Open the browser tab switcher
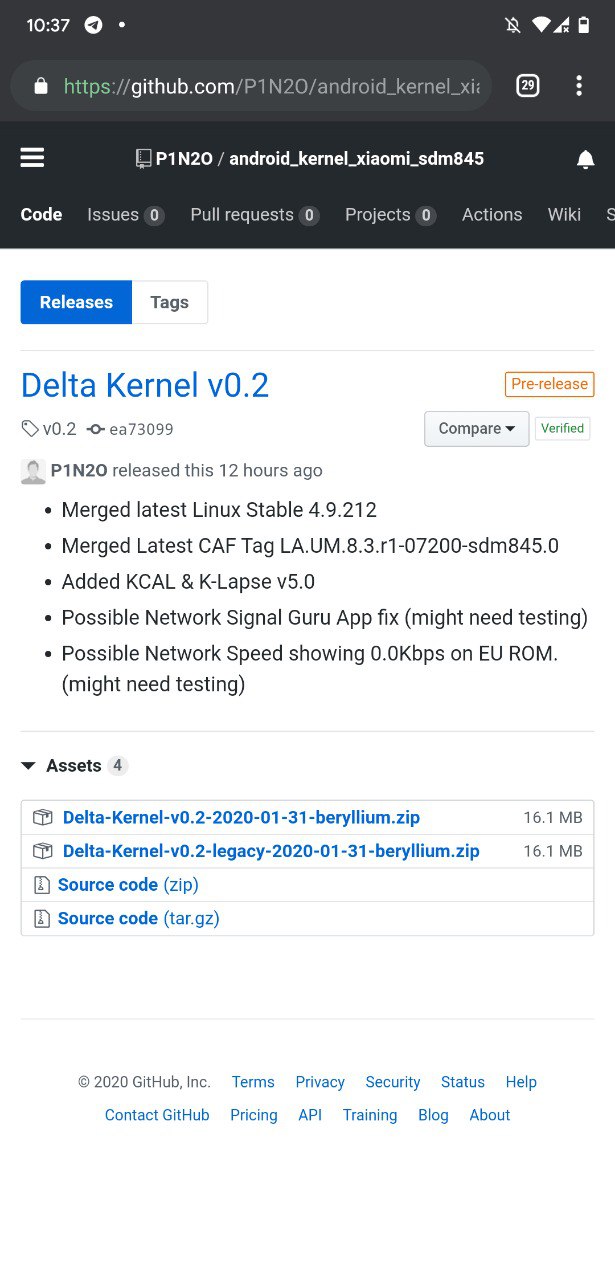 pos(528,86)
